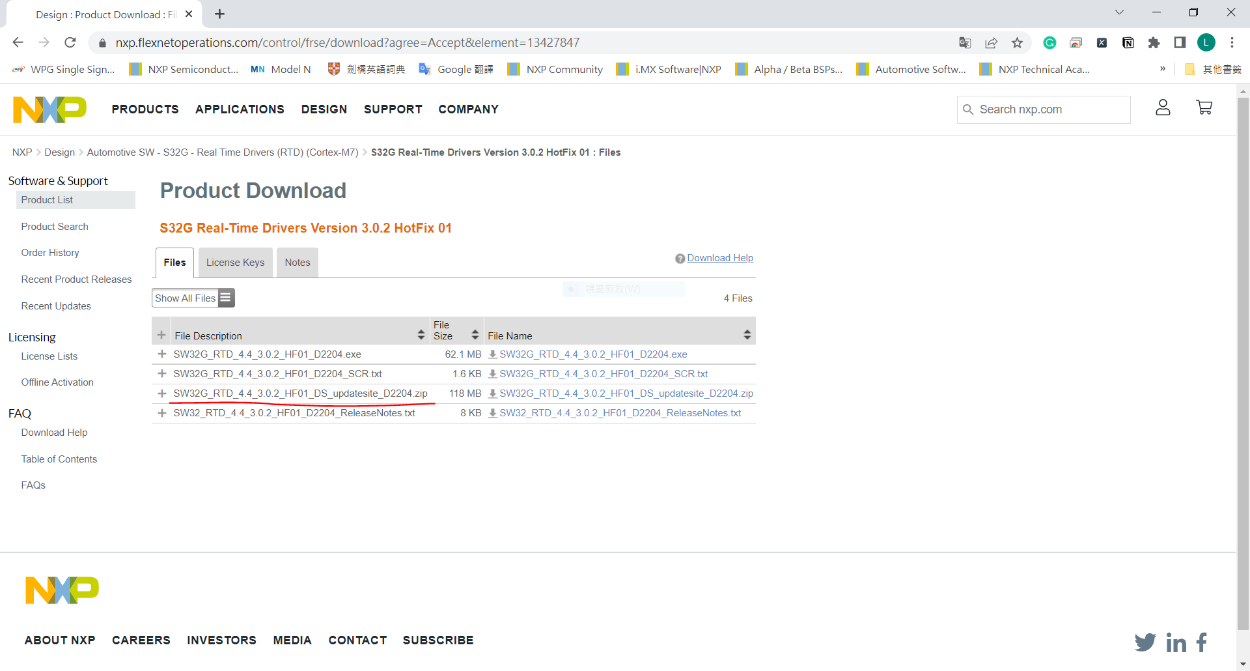Open the Grammarly extension icon
The height and width of the screenshot is (671, 1250).
1050,43
